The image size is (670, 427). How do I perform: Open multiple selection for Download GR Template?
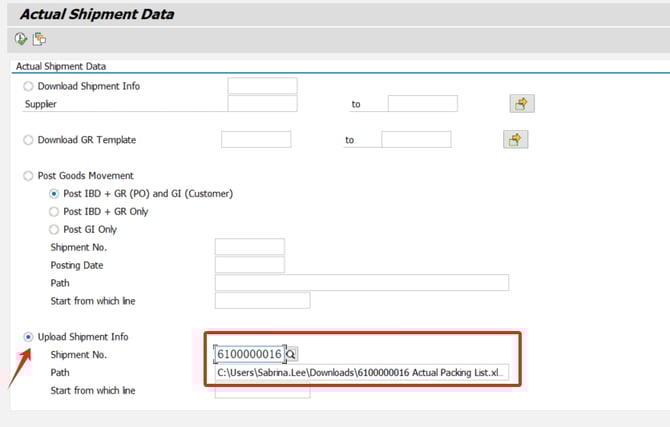click(x=515, y=140)
